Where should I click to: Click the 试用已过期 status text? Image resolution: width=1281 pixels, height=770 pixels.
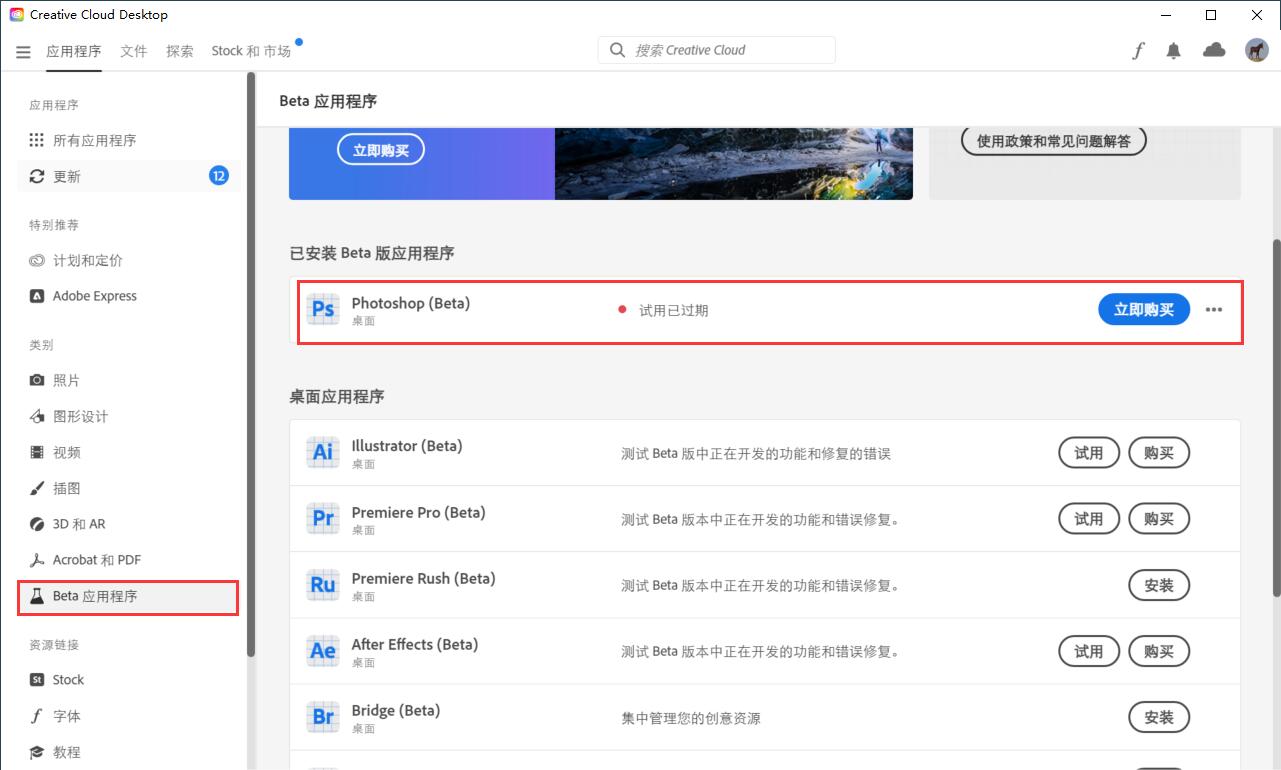pos(673,311)
